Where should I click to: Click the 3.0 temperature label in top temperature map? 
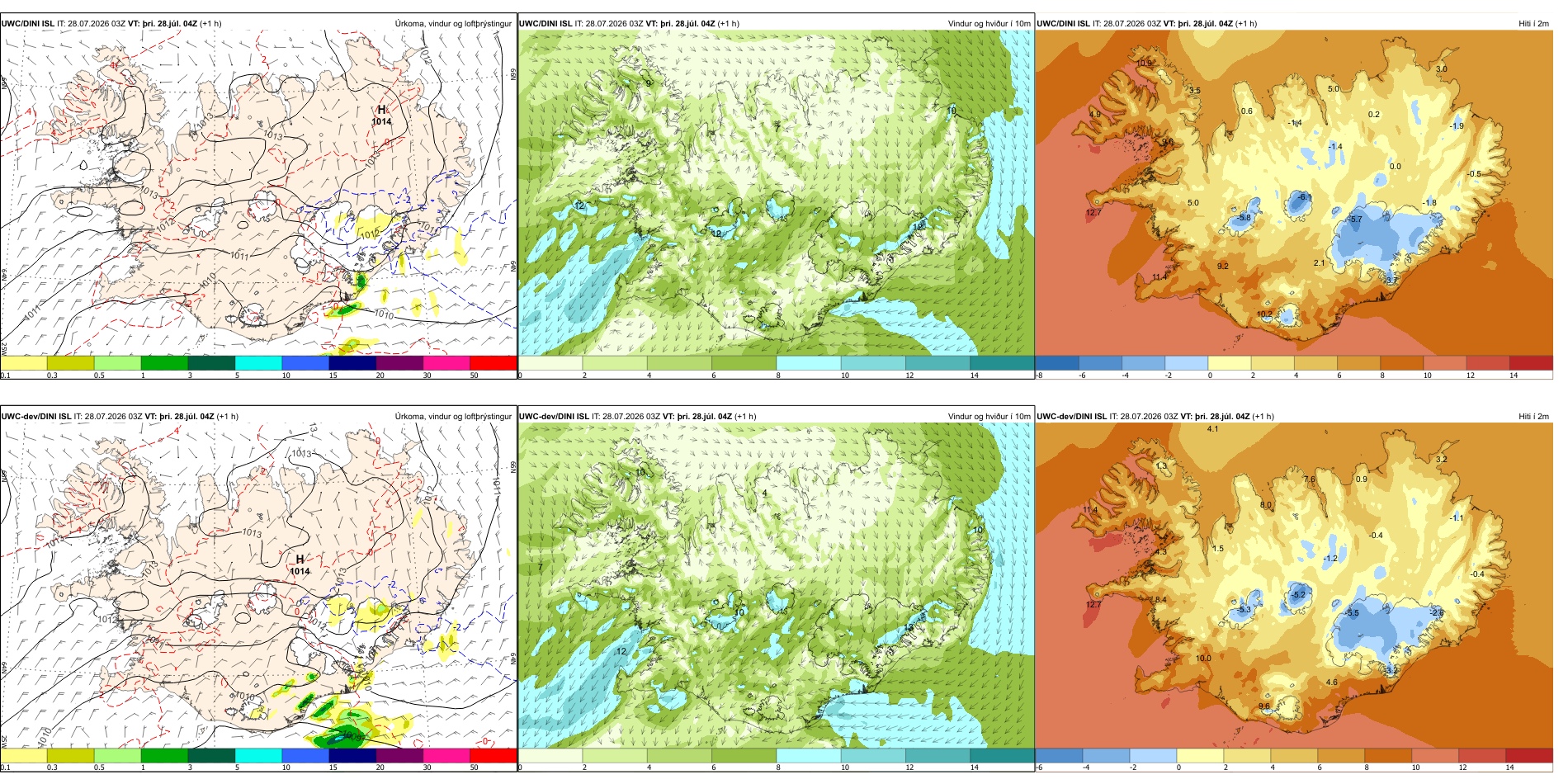point(1442,69)
